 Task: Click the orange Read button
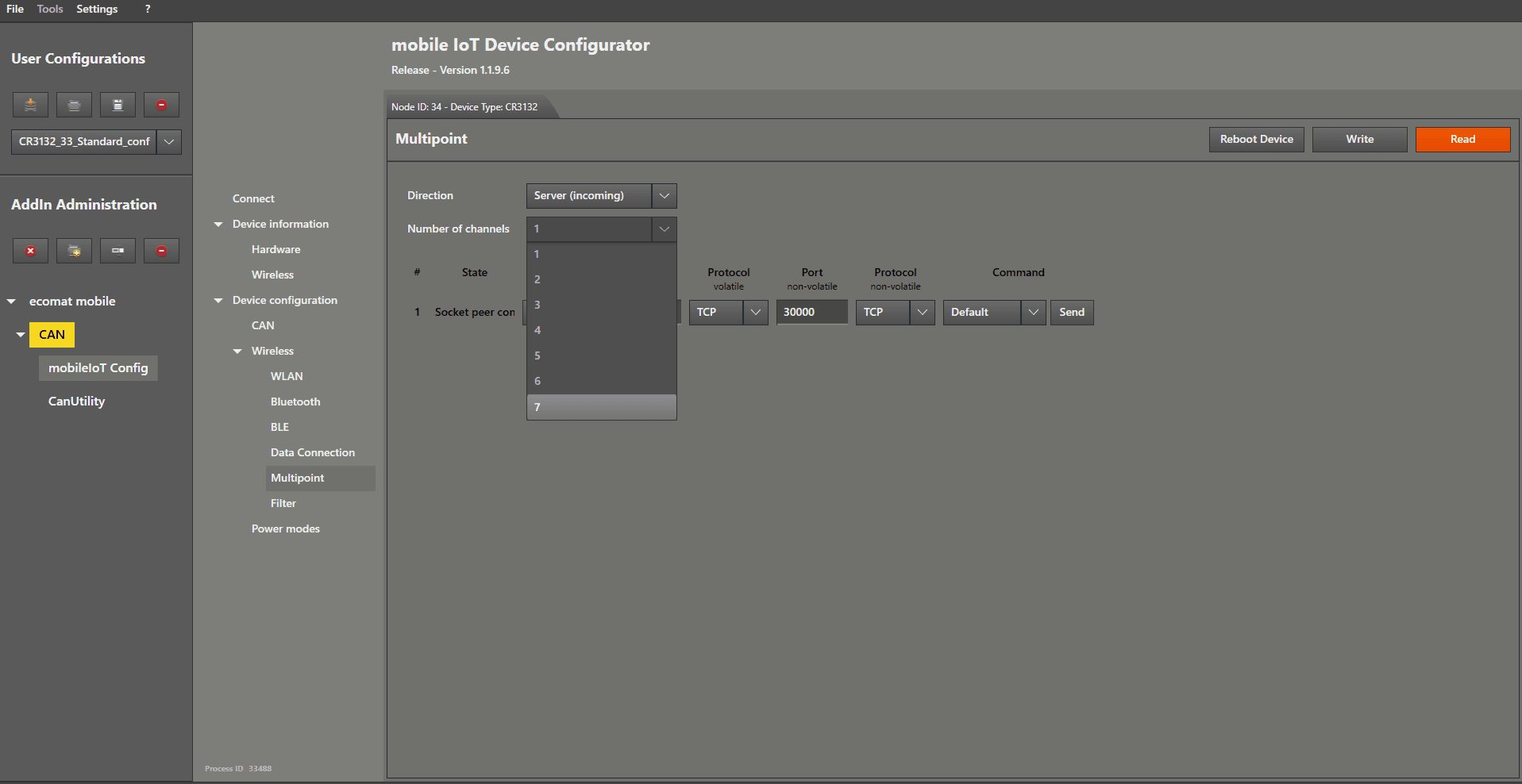point(1462,140)
